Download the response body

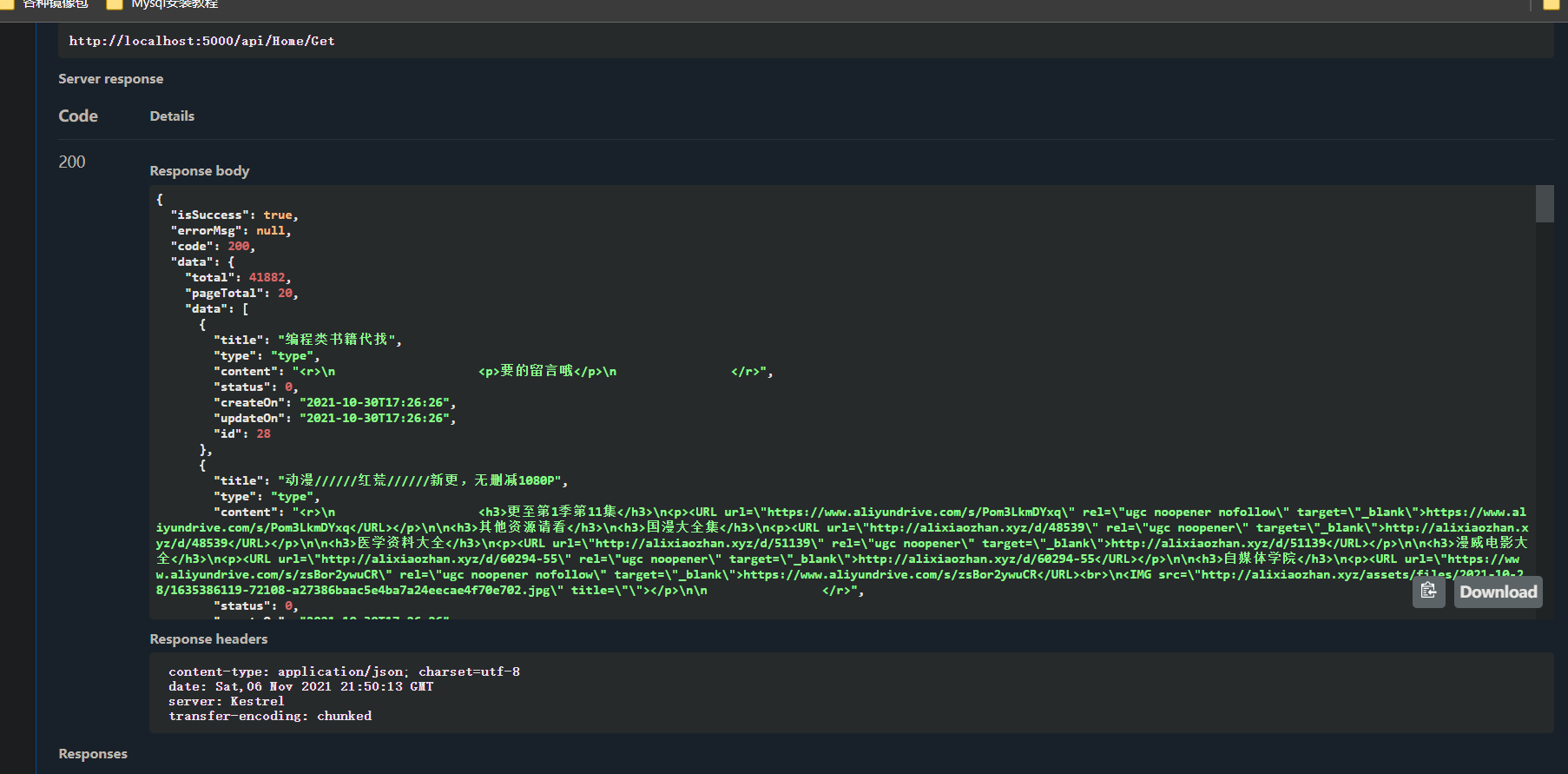[x=1498, y=592]
